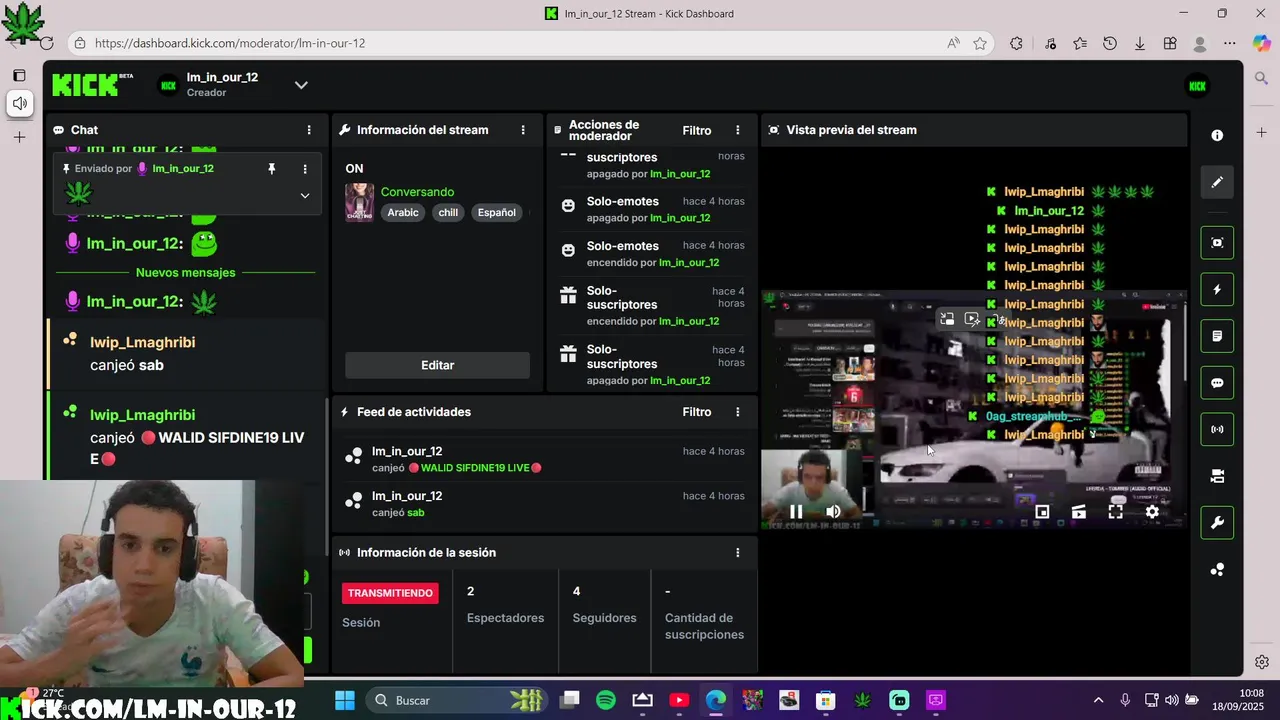Click WALID SIFDINE19 LIVE activity feed entry
Image resolution: width=1280 pixels, height=720 pixels.
(x=543, y=459)
